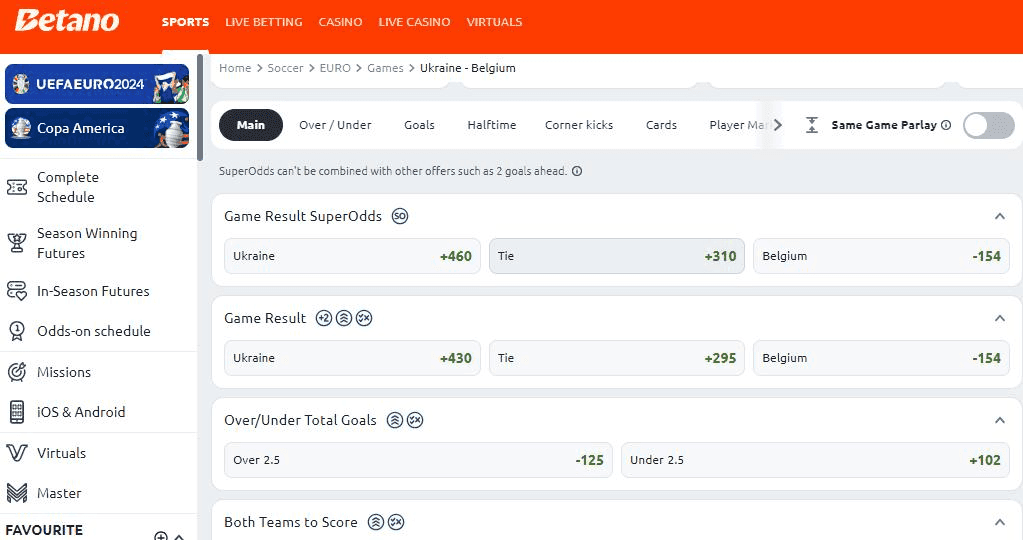
Task: Open the Complete Schedule ticket icon
Action: [x=17, y=187]
